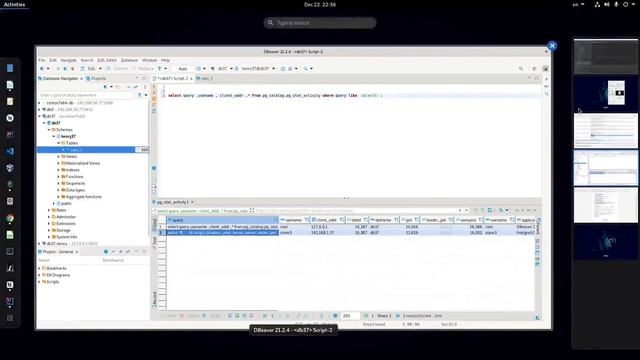Click the Rollback toolbar button
The image size is (640, 360).
coord(142,69)
